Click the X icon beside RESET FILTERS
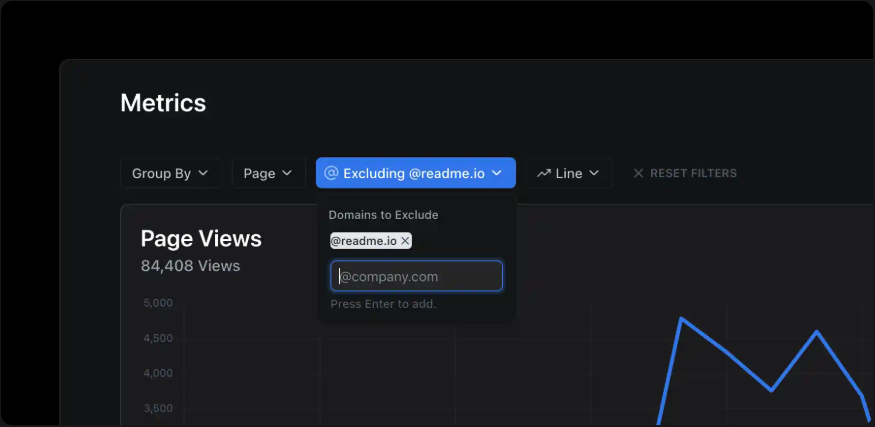The height and width of the screenshot is (427, 875). 638,173
